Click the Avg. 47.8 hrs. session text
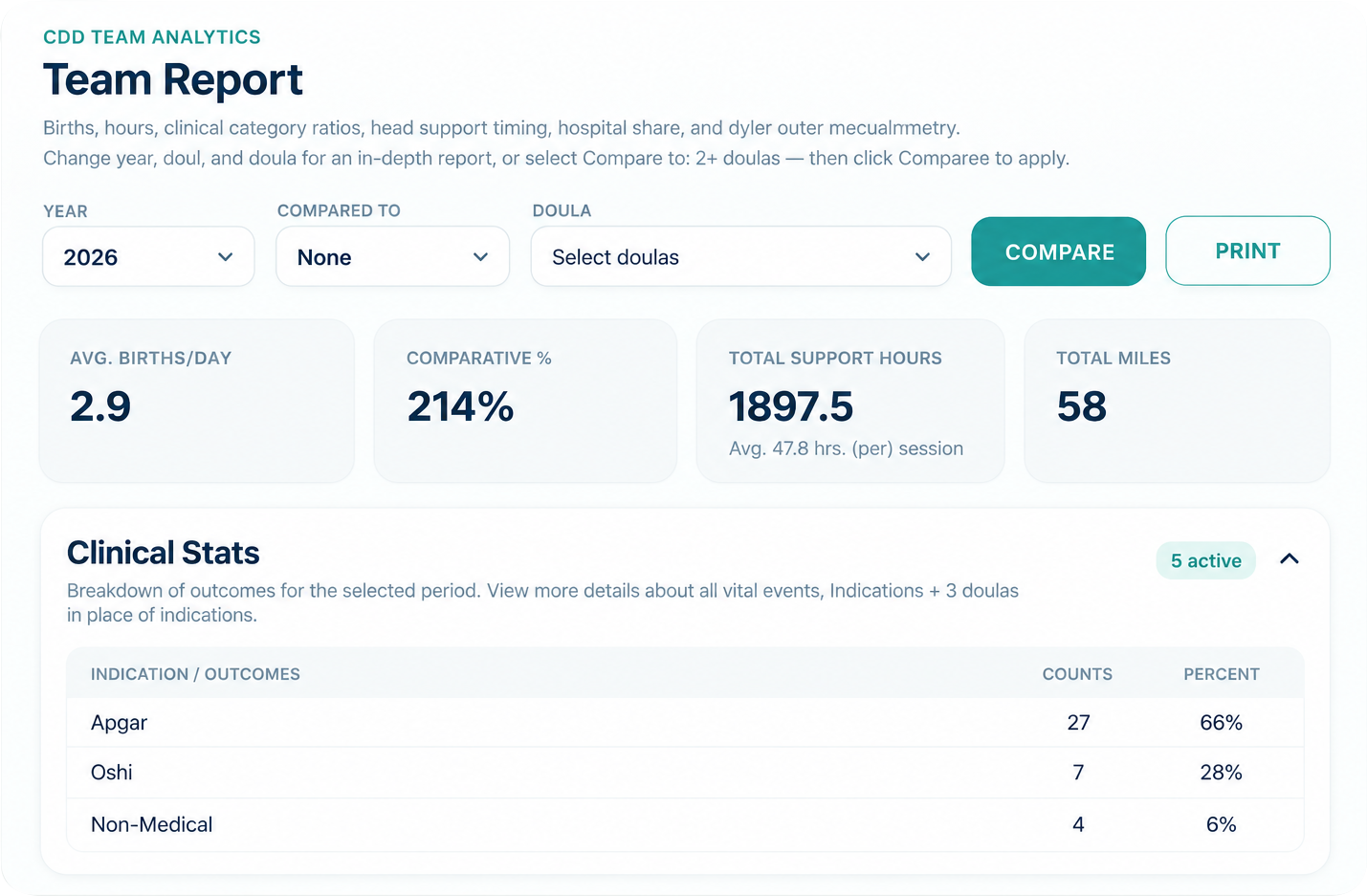1367x896 pixels. [x=846, y=448]
